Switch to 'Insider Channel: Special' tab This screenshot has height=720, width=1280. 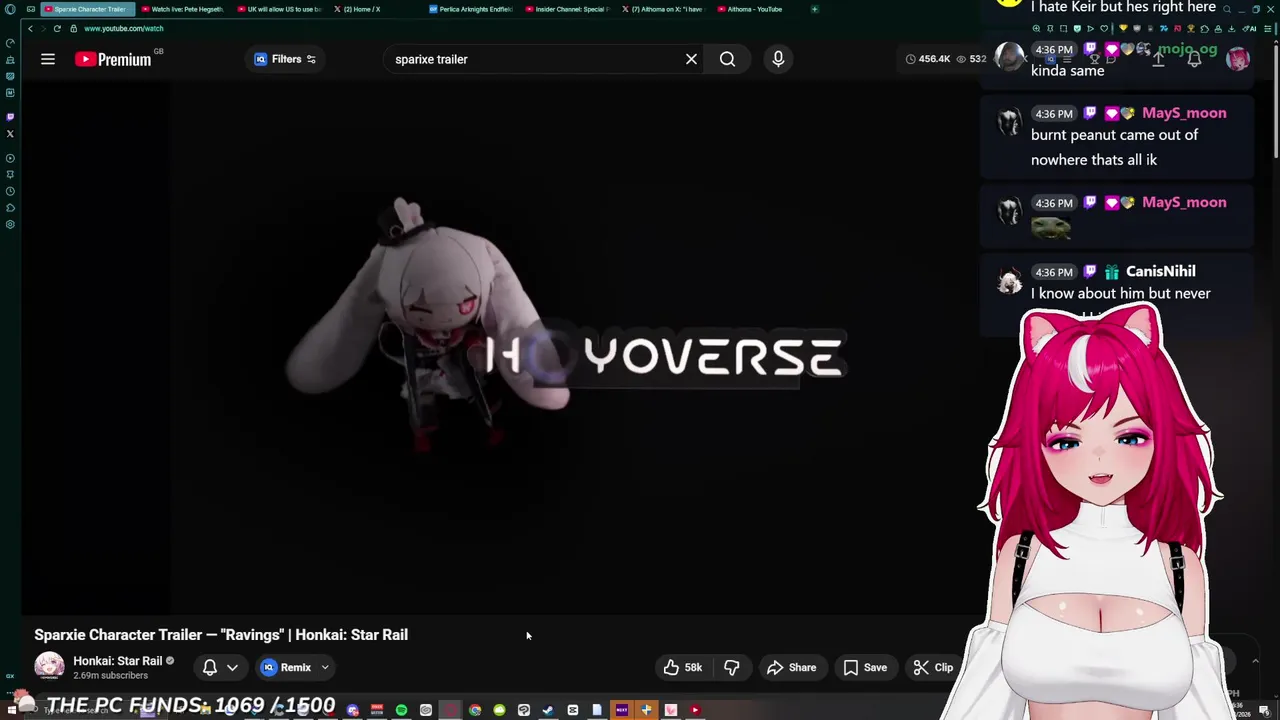570,9
